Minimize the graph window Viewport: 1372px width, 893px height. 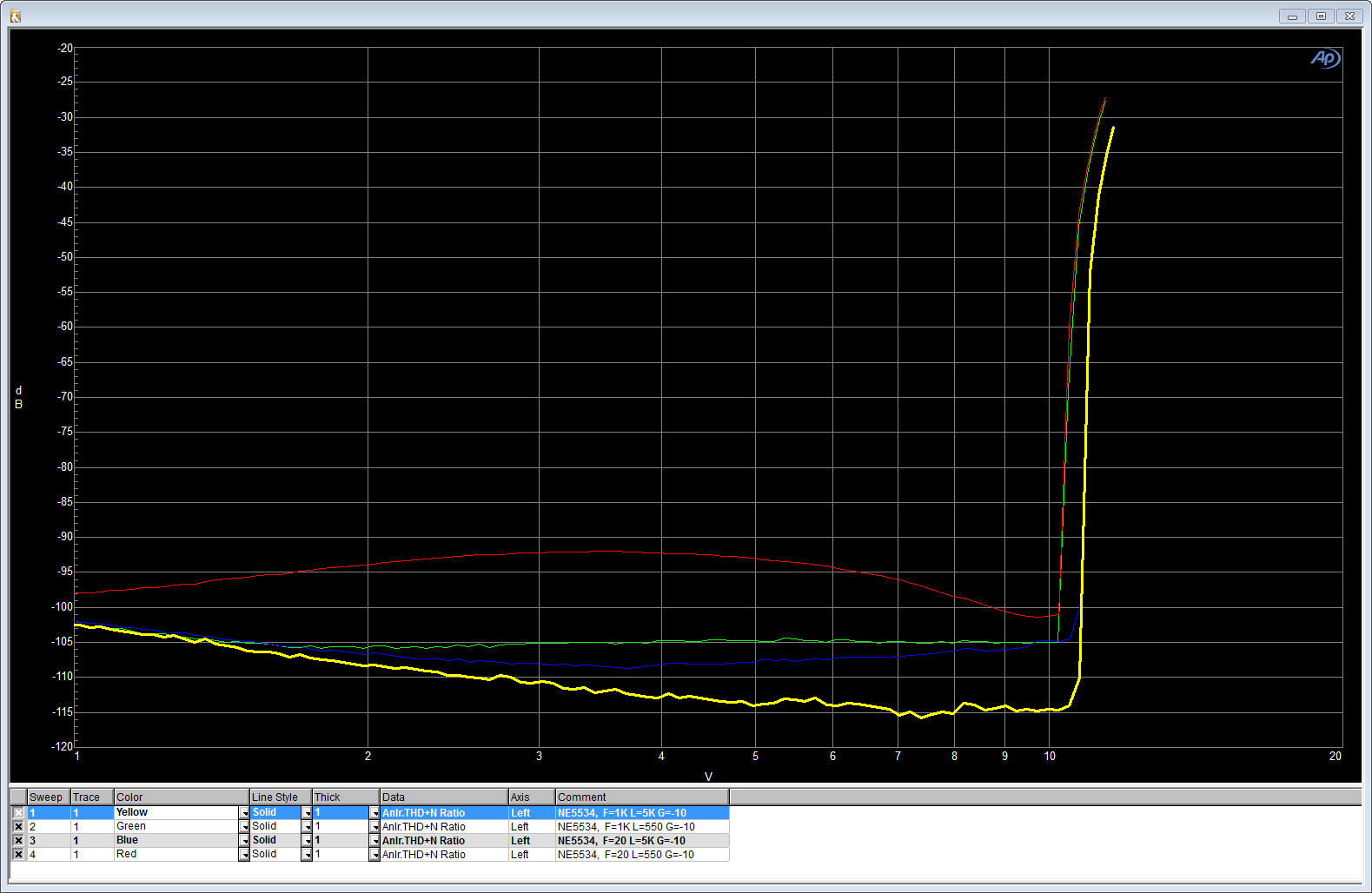coord(1292,16)
